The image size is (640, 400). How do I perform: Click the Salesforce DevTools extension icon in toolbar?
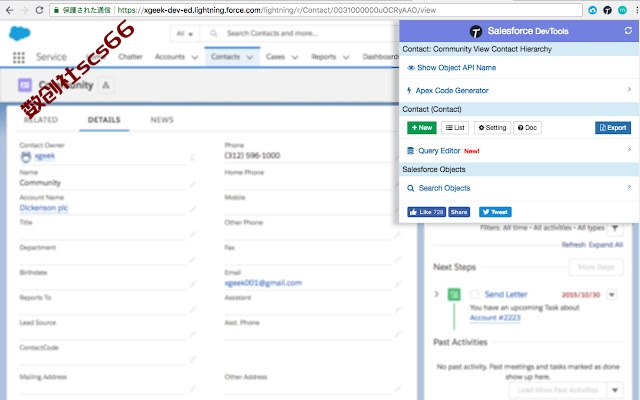[607, 10]
